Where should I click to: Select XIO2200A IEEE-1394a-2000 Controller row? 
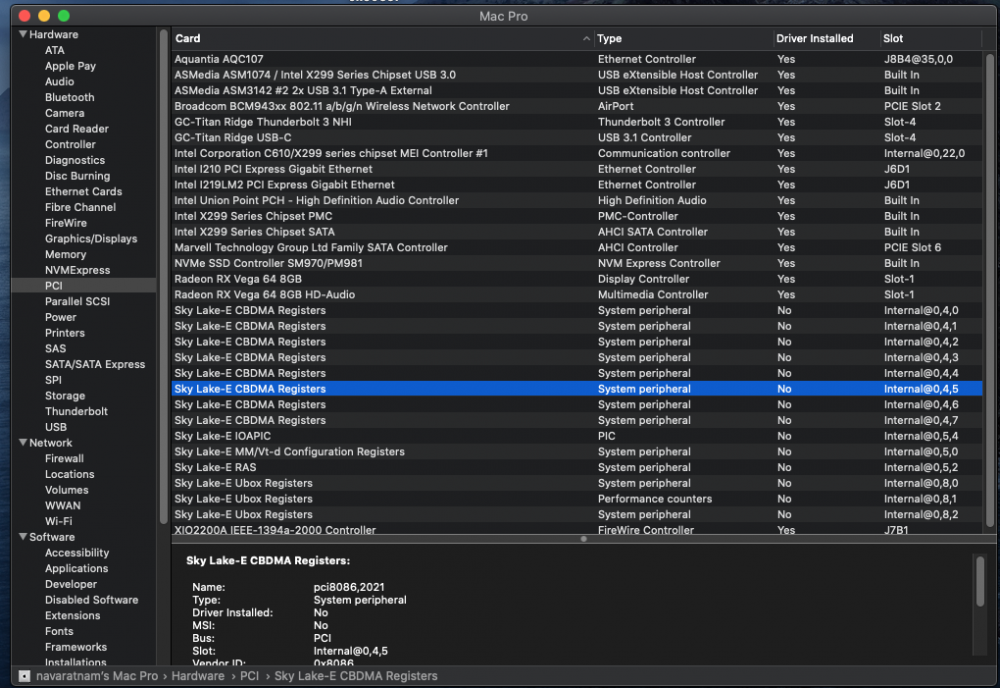577,529
